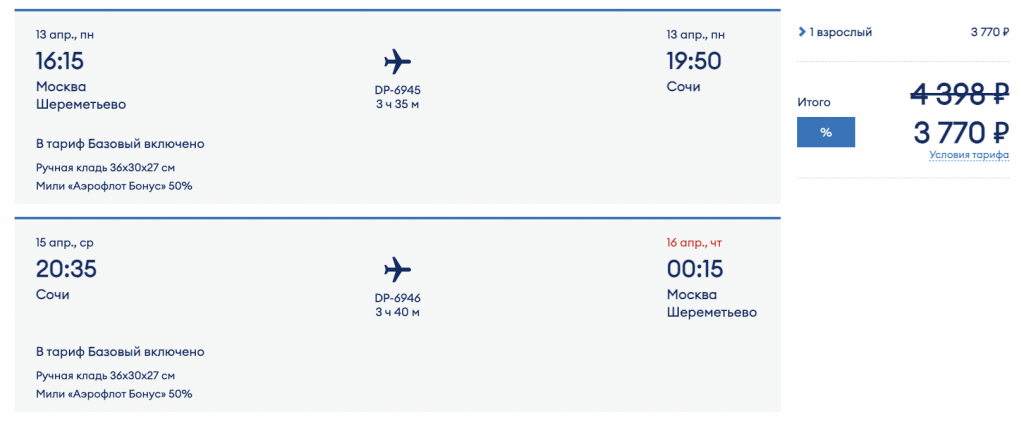Click the 19:50 arrival time in Сочи

click(x=693, y=62)
